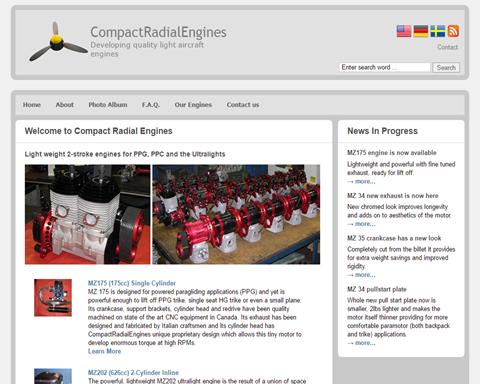
Task: Click the Search button
Action: 446,68
